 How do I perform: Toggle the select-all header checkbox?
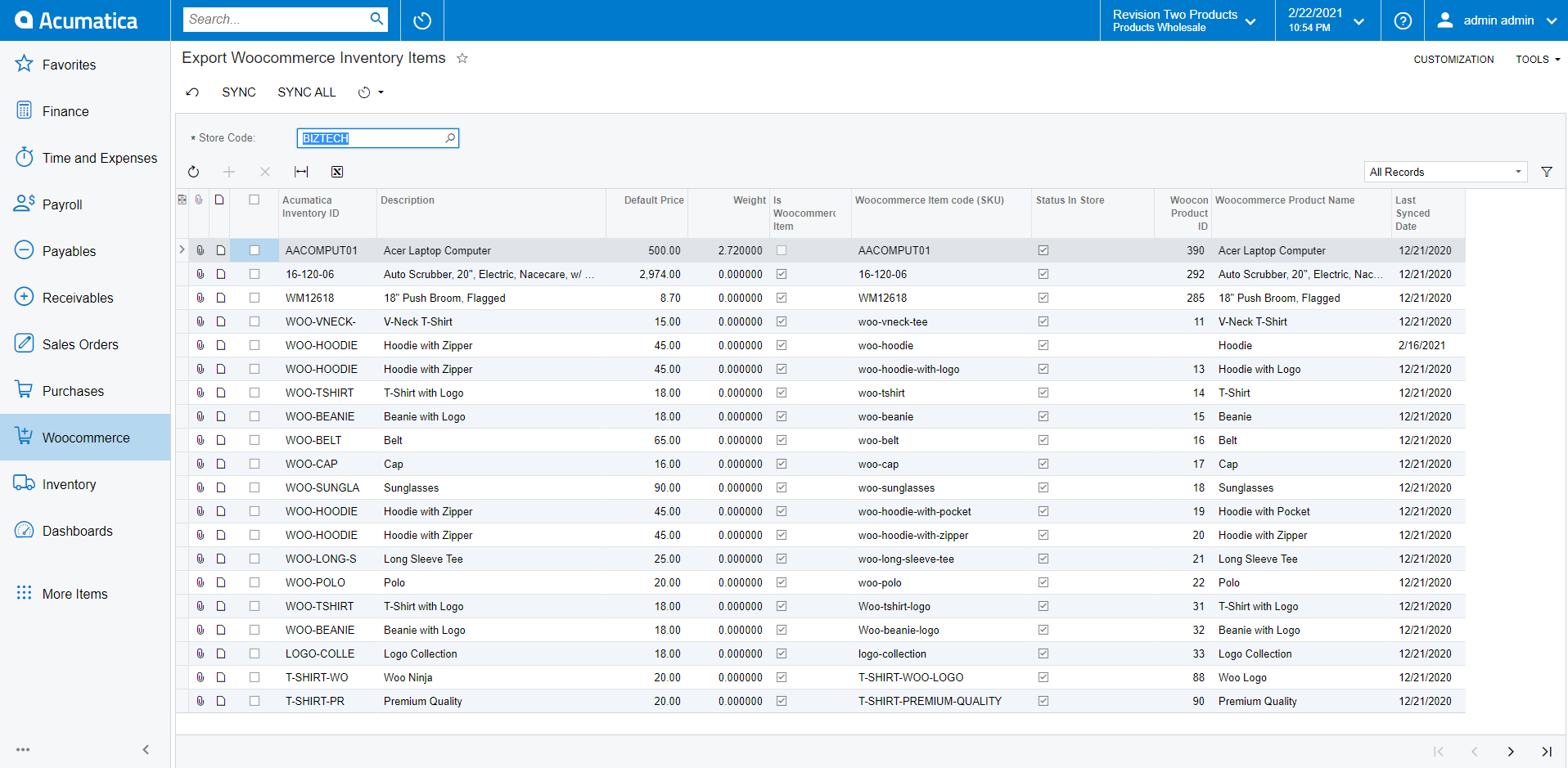[255, 200]
